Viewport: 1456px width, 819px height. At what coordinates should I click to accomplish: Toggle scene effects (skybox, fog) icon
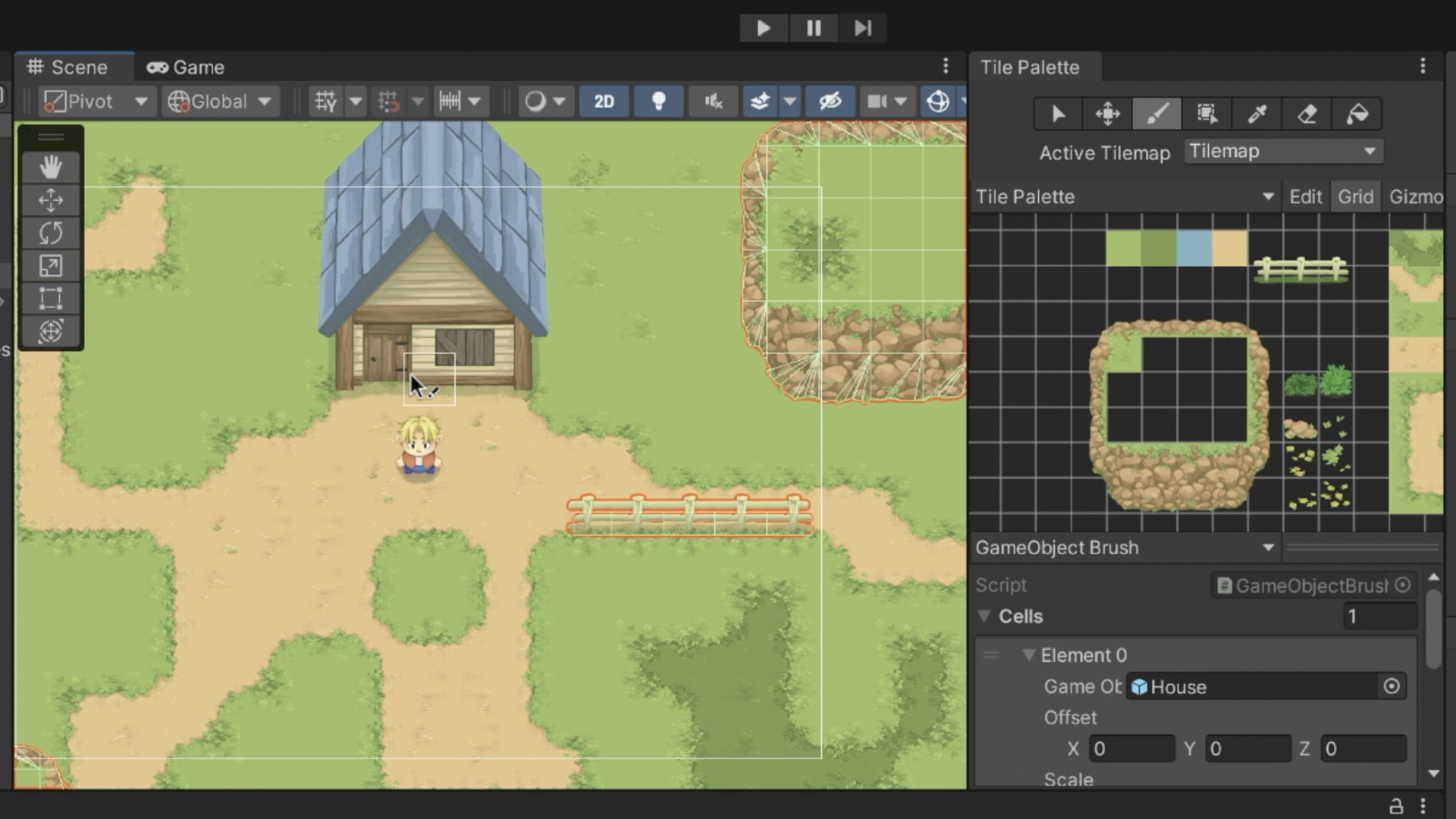click(x=760, y=101)
